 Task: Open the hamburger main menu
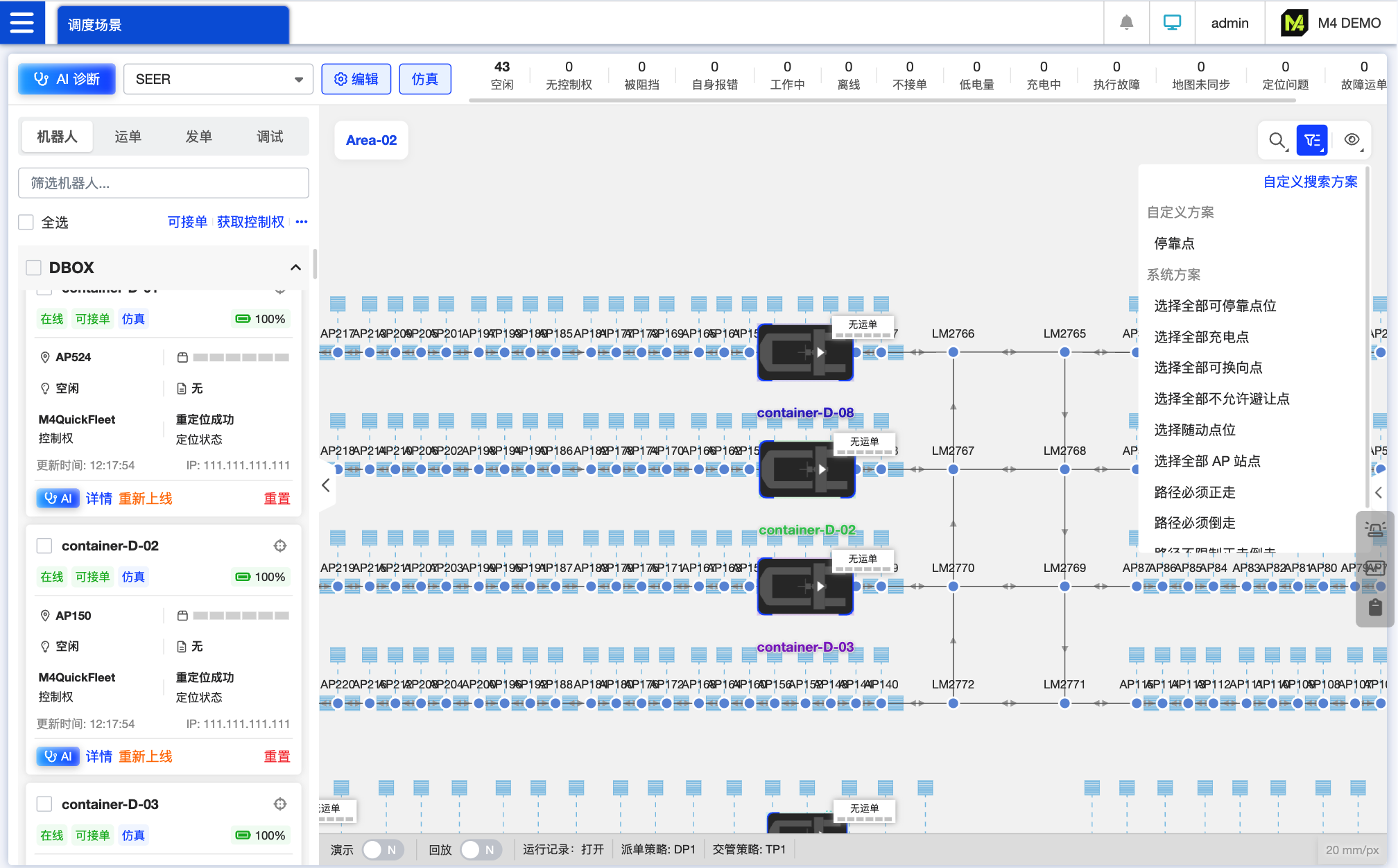click(22, 23)
